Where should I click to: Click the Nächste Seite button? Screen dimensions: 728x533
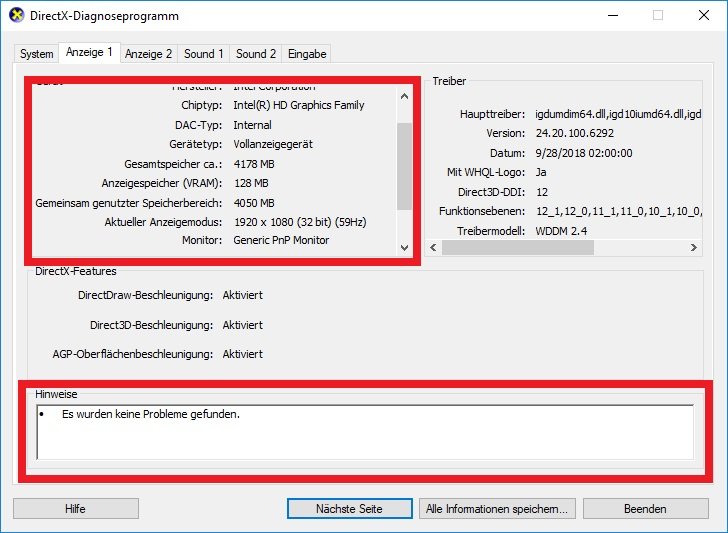click(x=350, y=508)
